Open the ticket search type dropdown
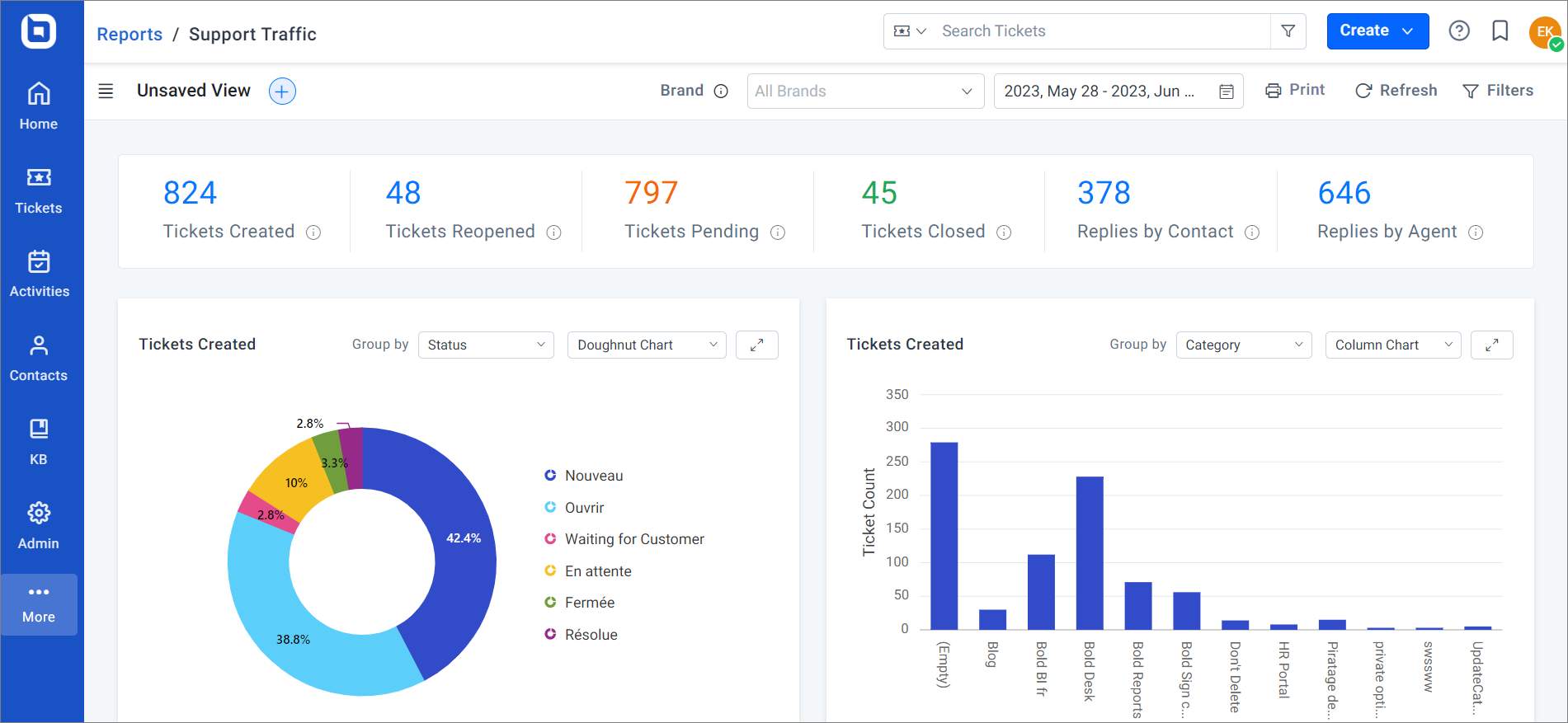The image size is (1568, 723). coord(911,31)
